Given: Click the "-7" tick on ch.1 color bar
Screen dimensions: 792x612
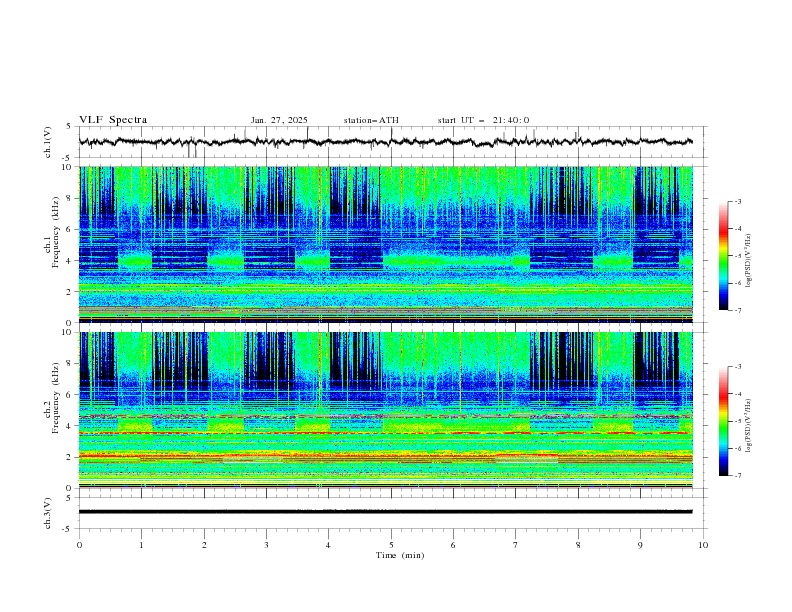Looking at the screenshot, I should [x=738, y=310].
